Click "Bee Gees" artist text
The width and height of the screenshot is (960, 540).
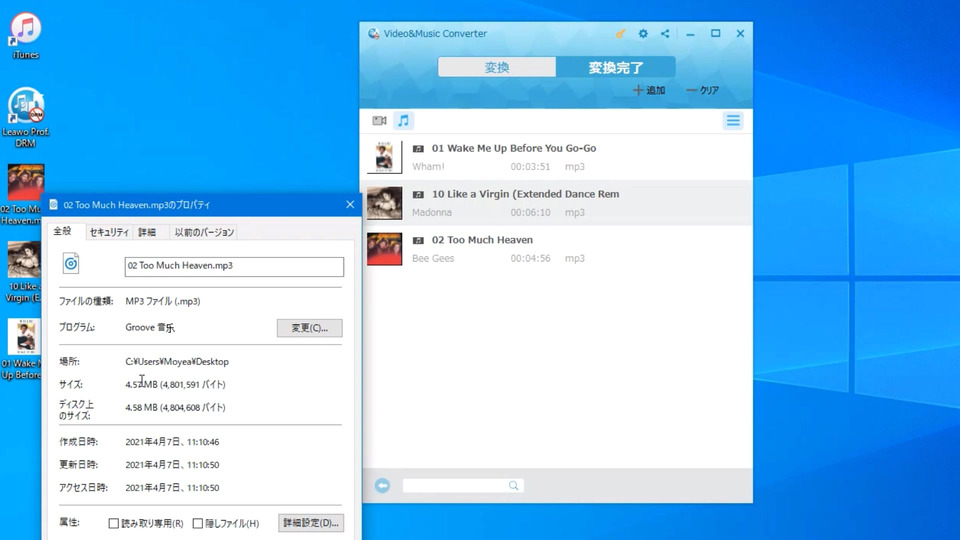coord(433,258)
